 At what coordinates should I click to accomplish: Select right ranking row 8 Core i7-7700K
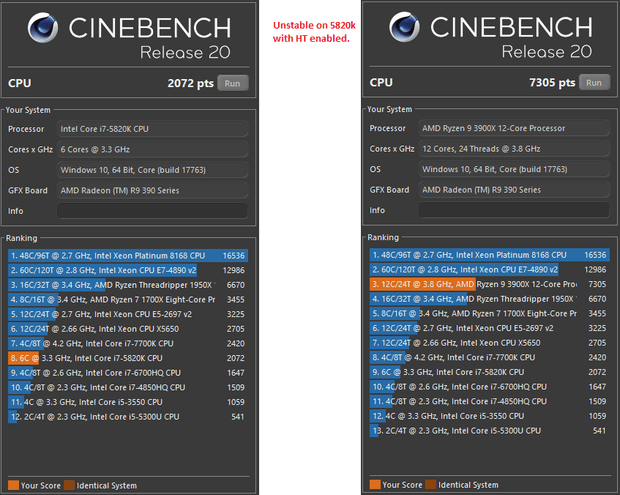490,357
